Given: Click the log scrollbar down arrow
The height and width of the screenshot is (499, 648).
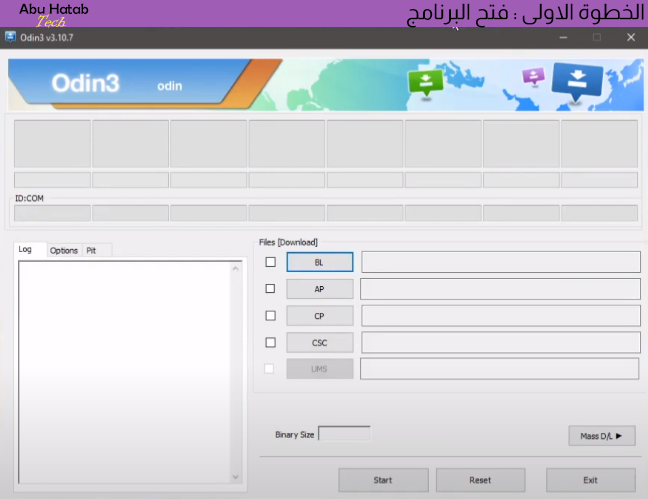Looking at the screenshot, I should point(236,477).
